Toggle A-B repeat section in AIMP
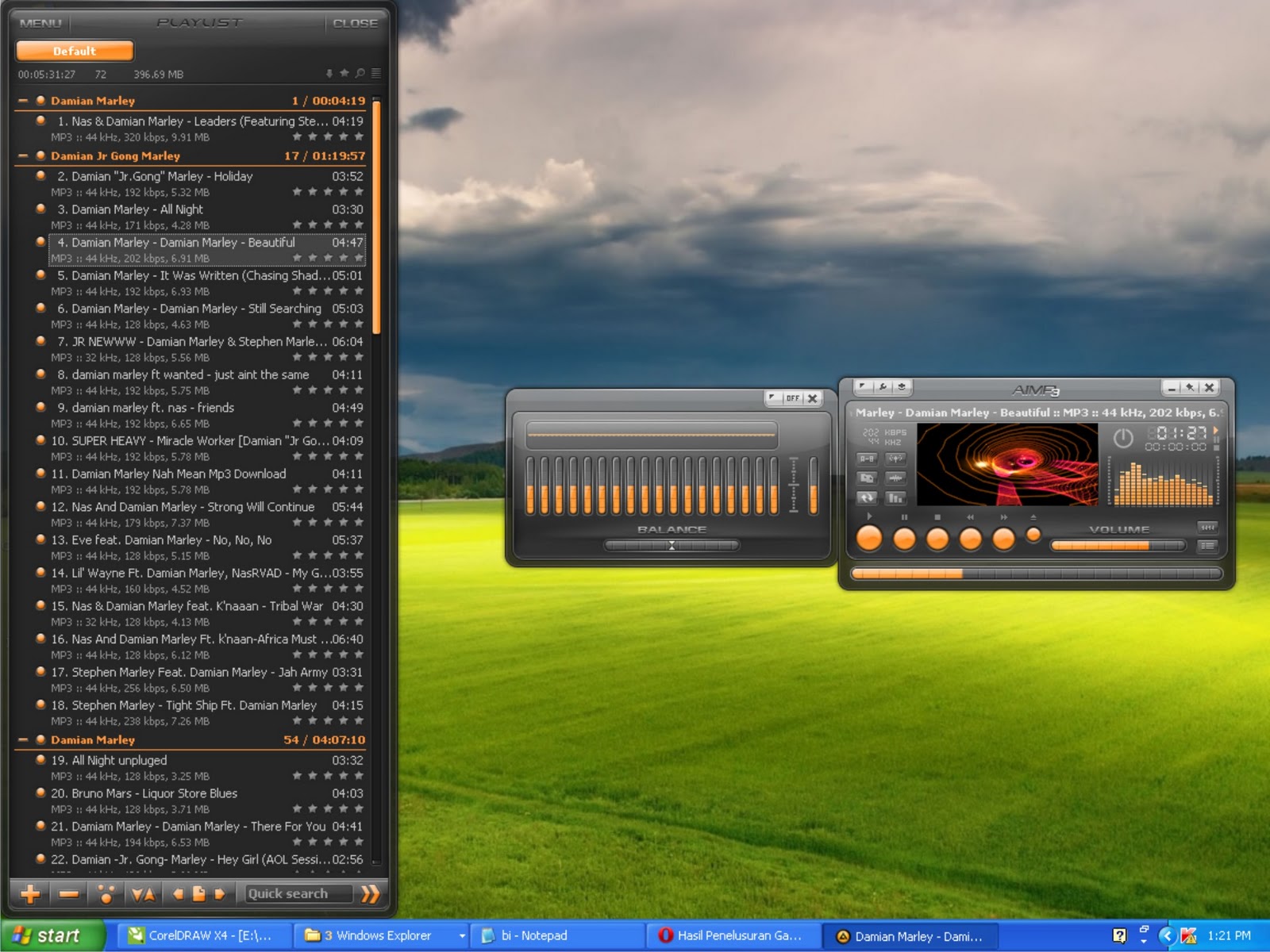This screenshot has width=1270, height=952. tap(867, 459)
